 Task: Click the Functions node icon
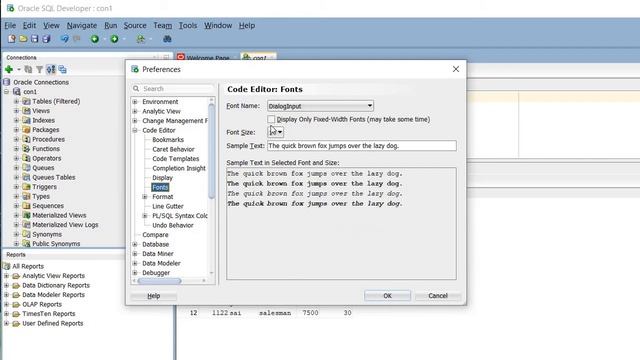click(26, 149)
